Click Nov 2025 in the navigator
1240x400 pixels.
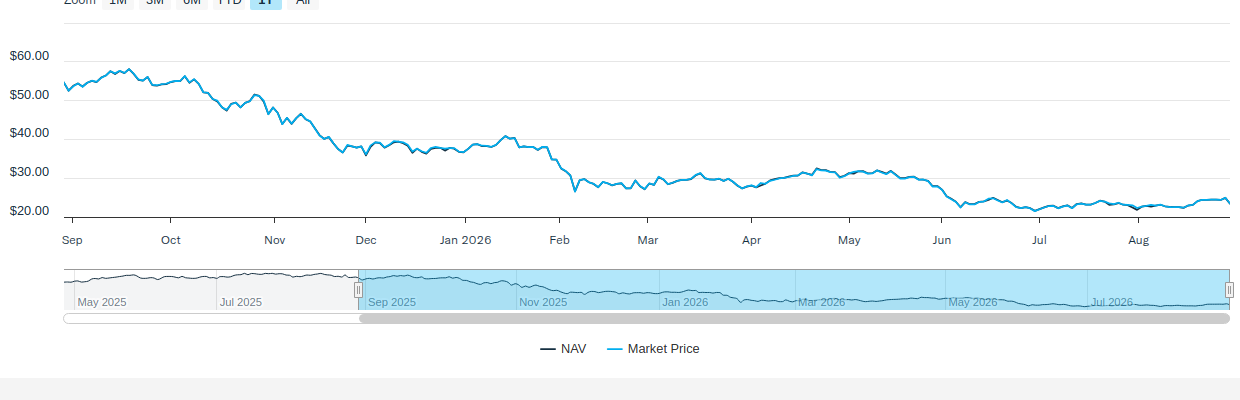543,302
